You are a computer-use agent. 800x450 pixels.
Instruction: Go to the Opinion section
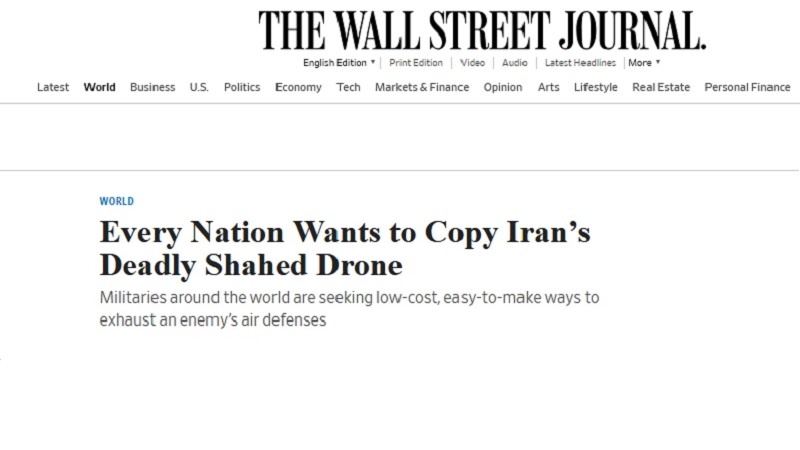pos(503,87)
